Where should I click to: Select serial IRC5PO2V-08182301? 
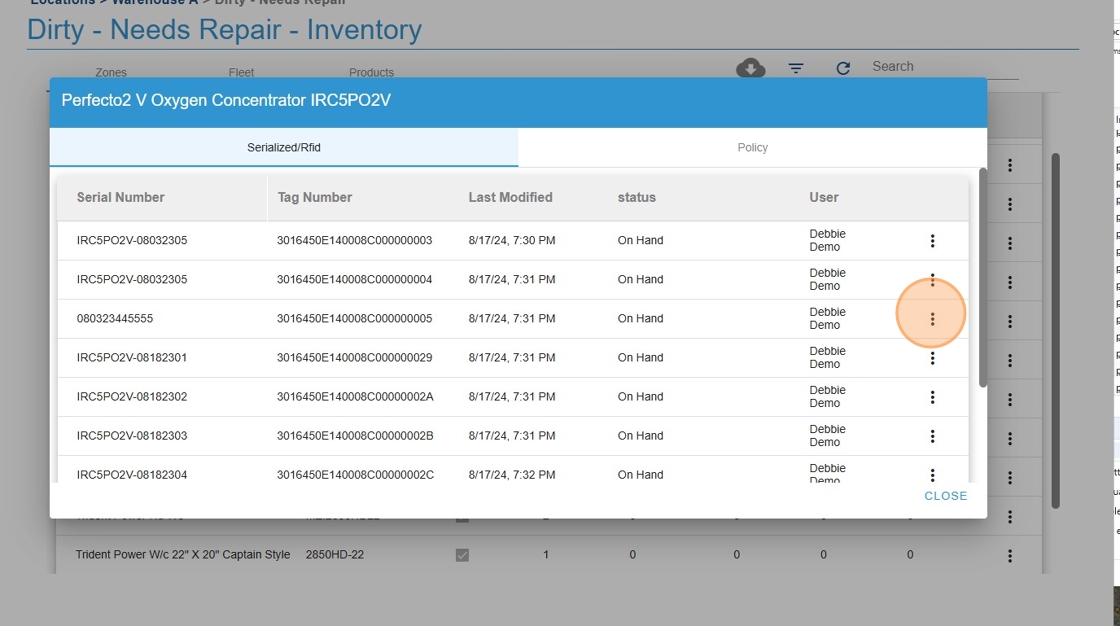pos(132,357)
